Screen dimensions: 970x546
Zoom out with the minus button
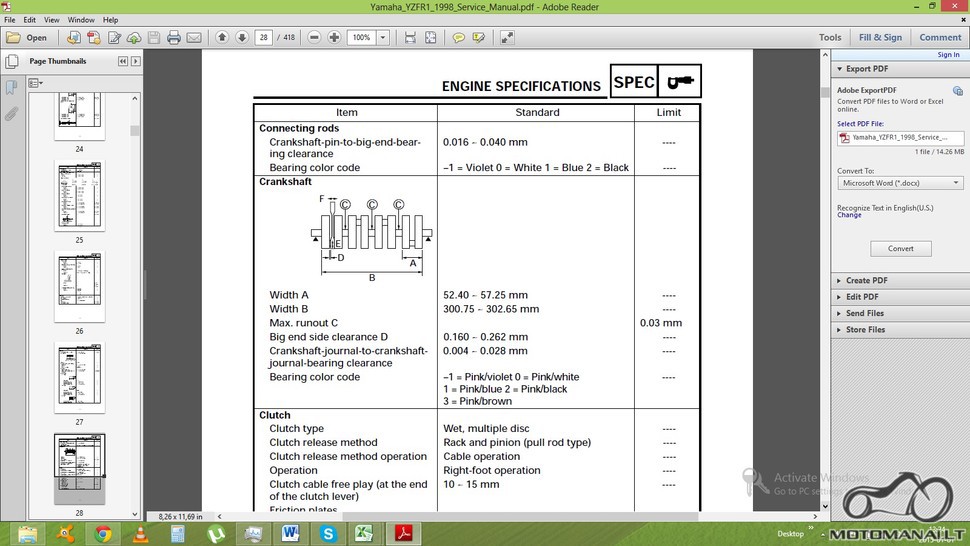[x=314, y=38]
